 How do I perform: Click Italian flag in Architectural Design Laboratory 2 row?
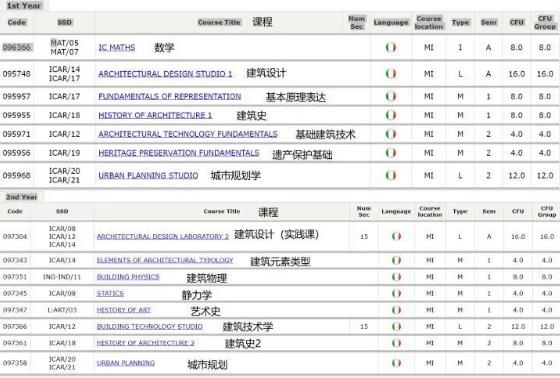(x=396, y=237)
